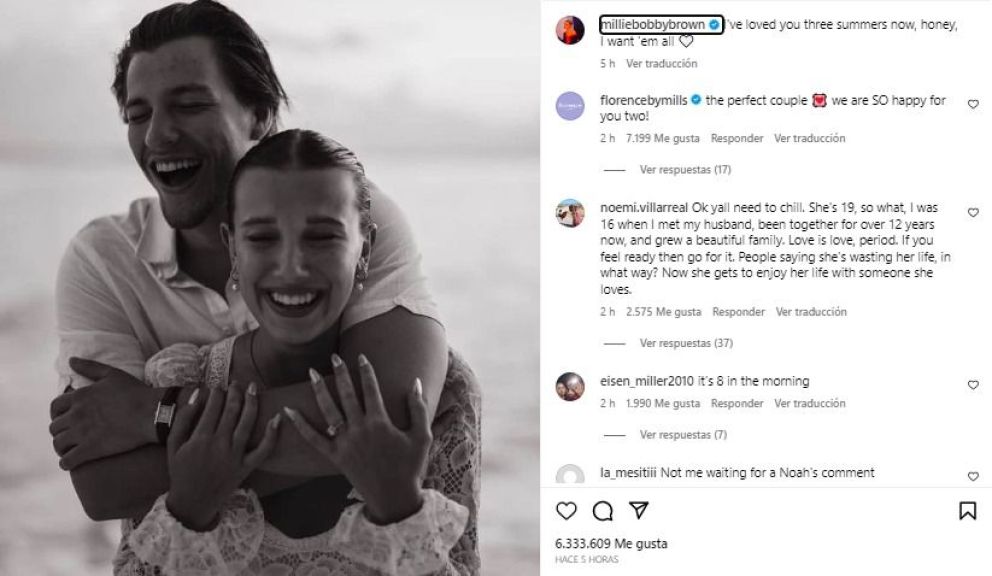Like the la_mesitiii comment

point(972,477)
